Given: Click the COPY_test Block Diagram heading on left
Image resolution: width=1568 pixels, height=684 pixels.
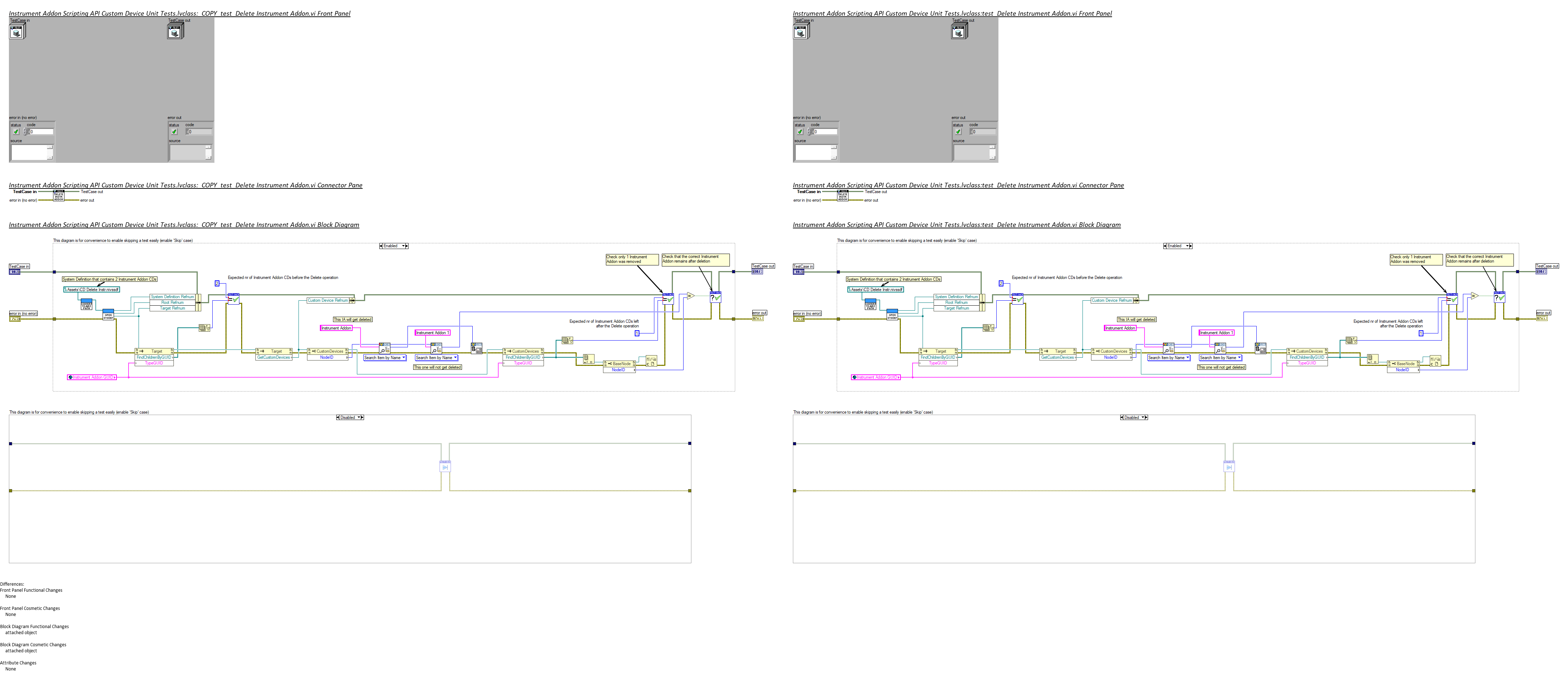Looking at the screenshot, I should click(x=184, y=225).
